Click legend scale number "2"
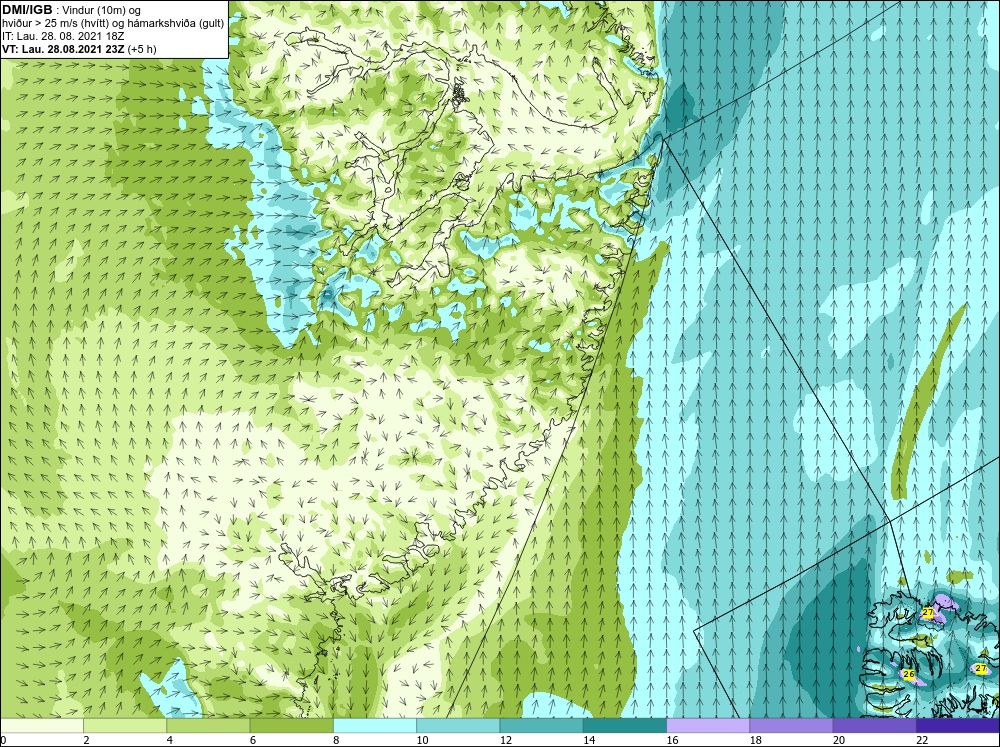Viewport: 1000px width, 747px height. pos(86,739)
